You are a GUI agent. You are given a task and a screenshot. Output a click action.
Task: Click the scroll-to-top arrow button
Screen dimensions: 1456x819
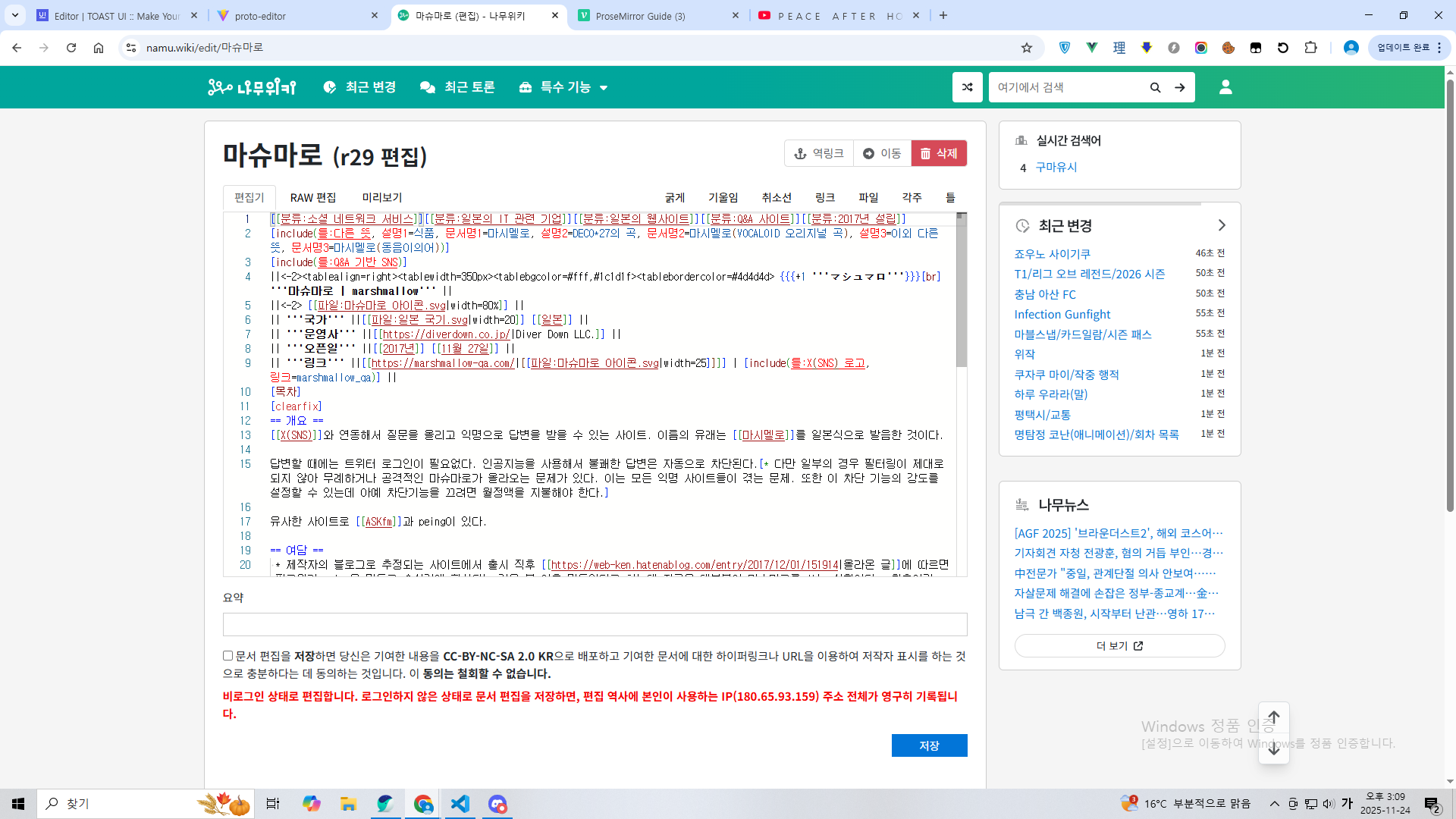point(1274,717)
